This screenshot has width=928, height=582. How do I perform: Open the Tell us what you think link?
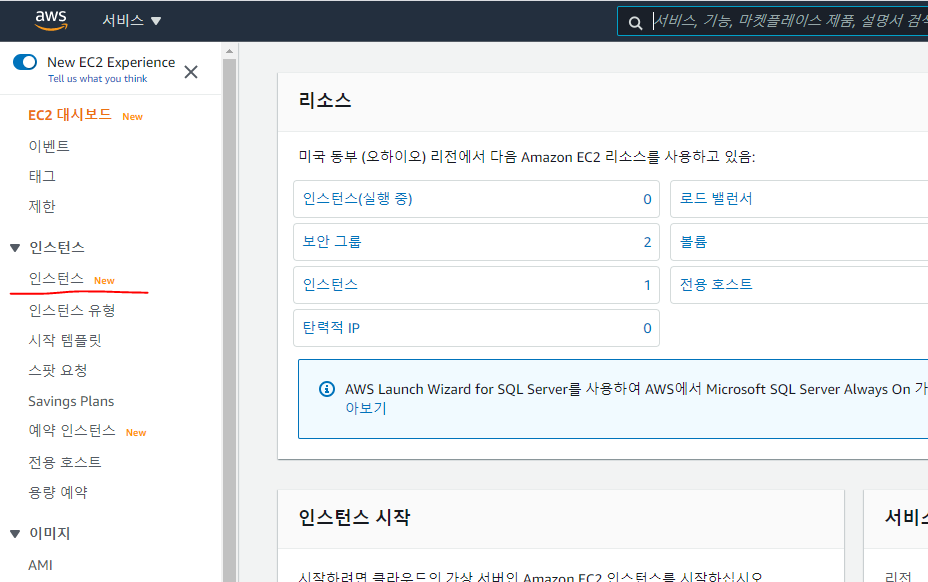tap(98, 79)
